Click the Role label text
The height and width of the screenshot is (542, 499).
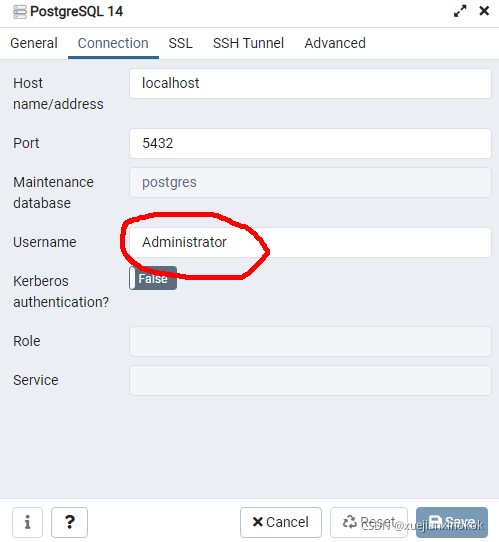pos(27,342)
